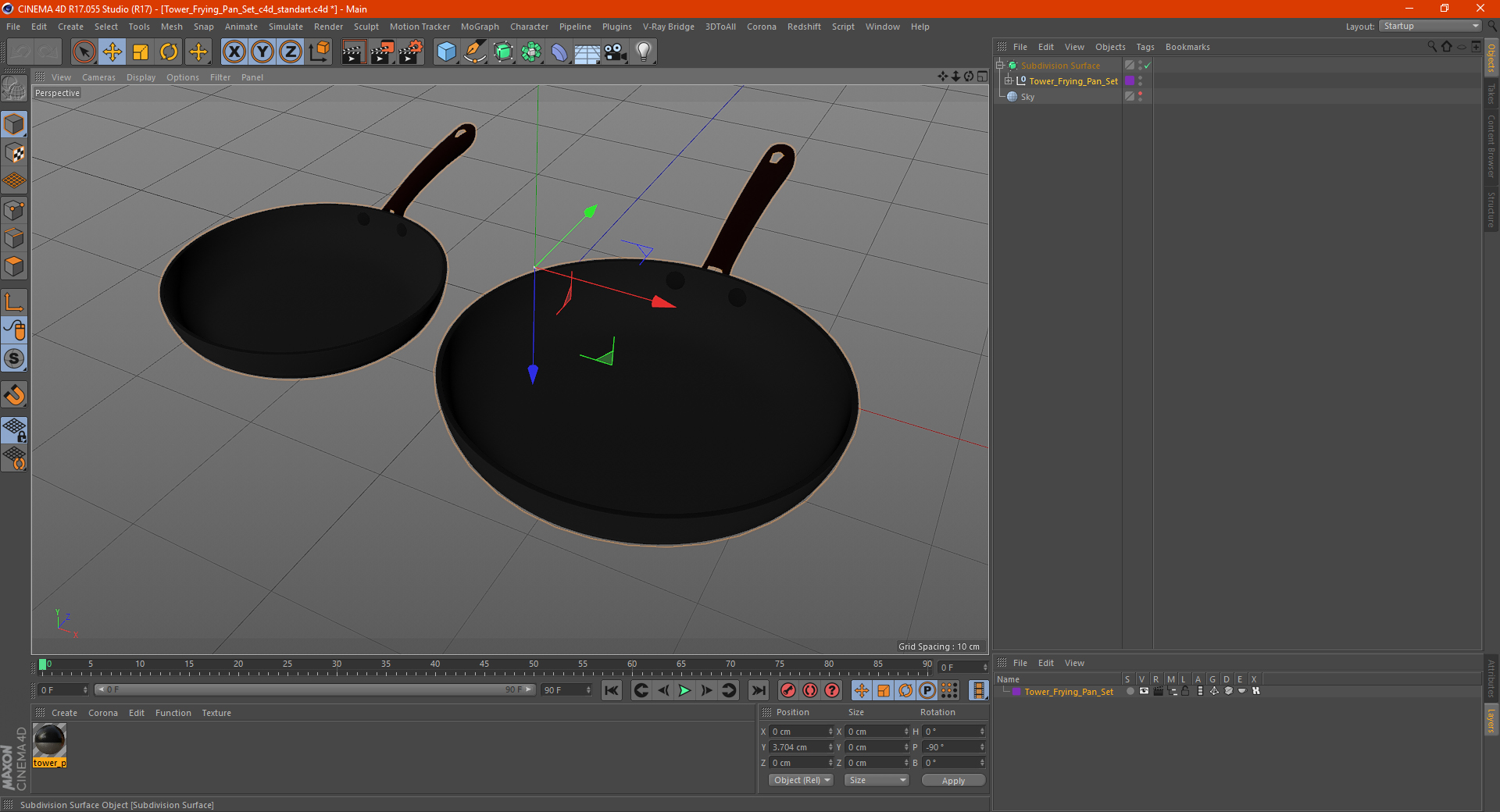Open the Structure side tab
Image resolution: width=1500 pixels, height=812 pixels.
tap(1491, 210)
